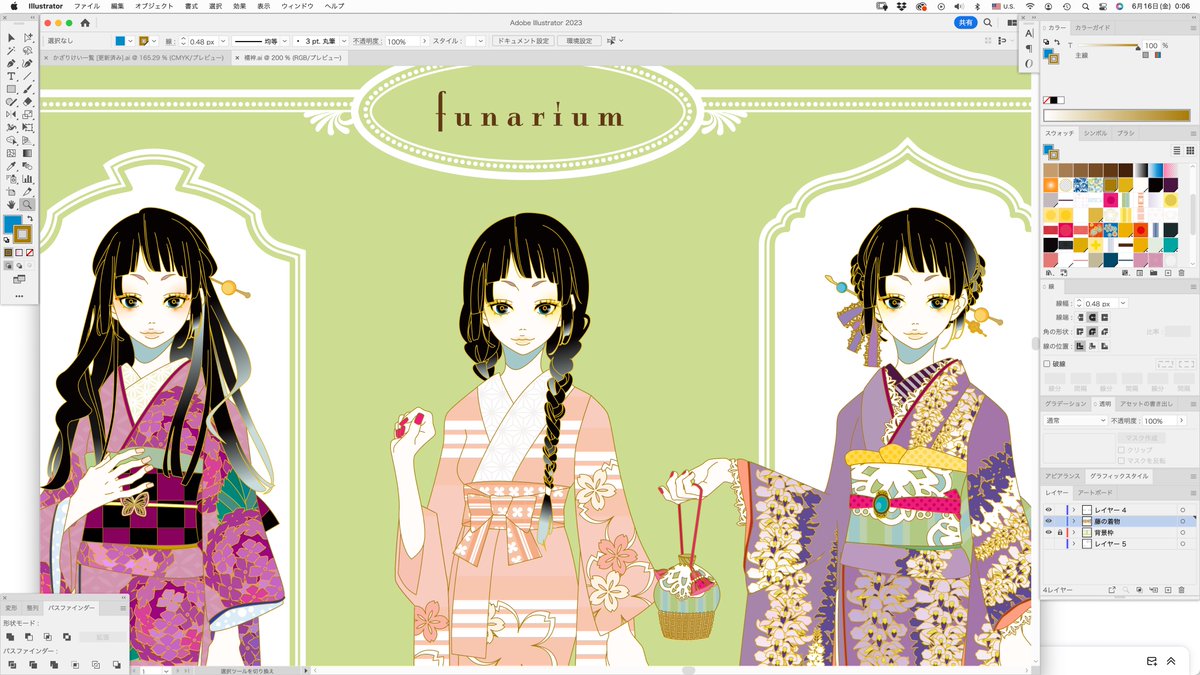This screenshot has width=1200, height=675.
Task: Switch to アートボード panel tab
Action: (x=1094, y=493)
